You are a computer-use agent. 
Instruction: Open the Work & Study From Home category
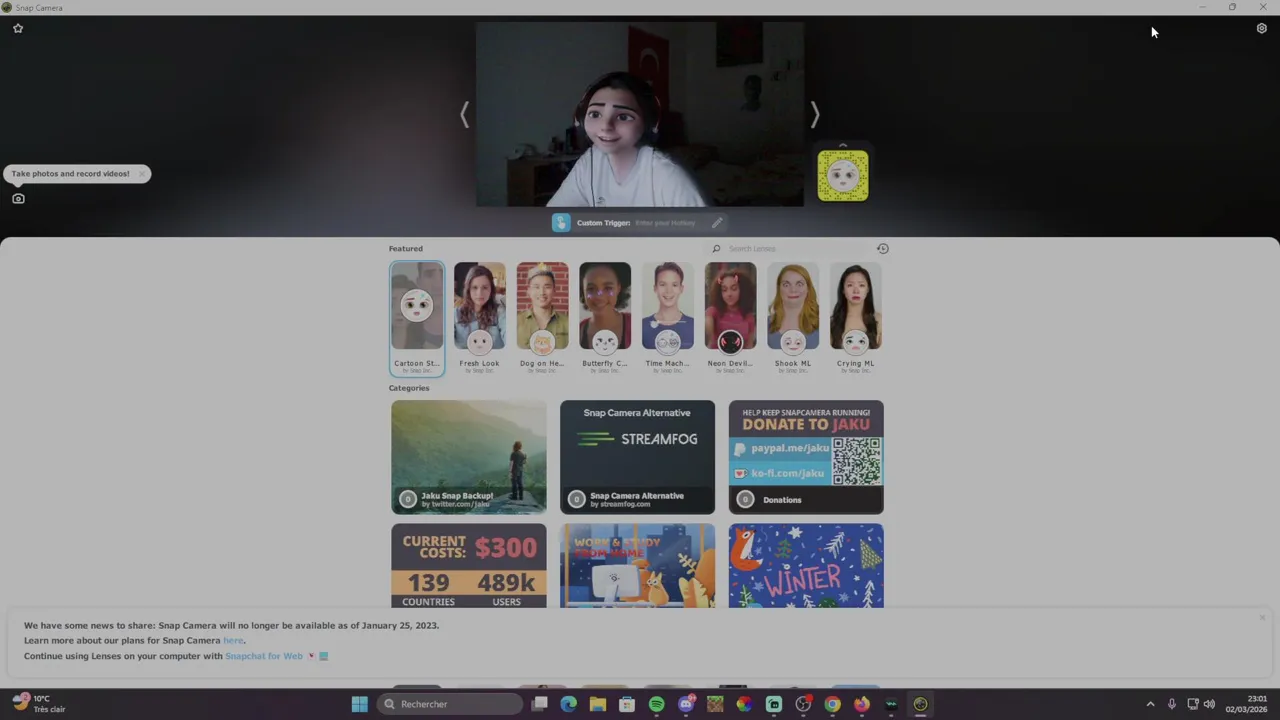637,565
